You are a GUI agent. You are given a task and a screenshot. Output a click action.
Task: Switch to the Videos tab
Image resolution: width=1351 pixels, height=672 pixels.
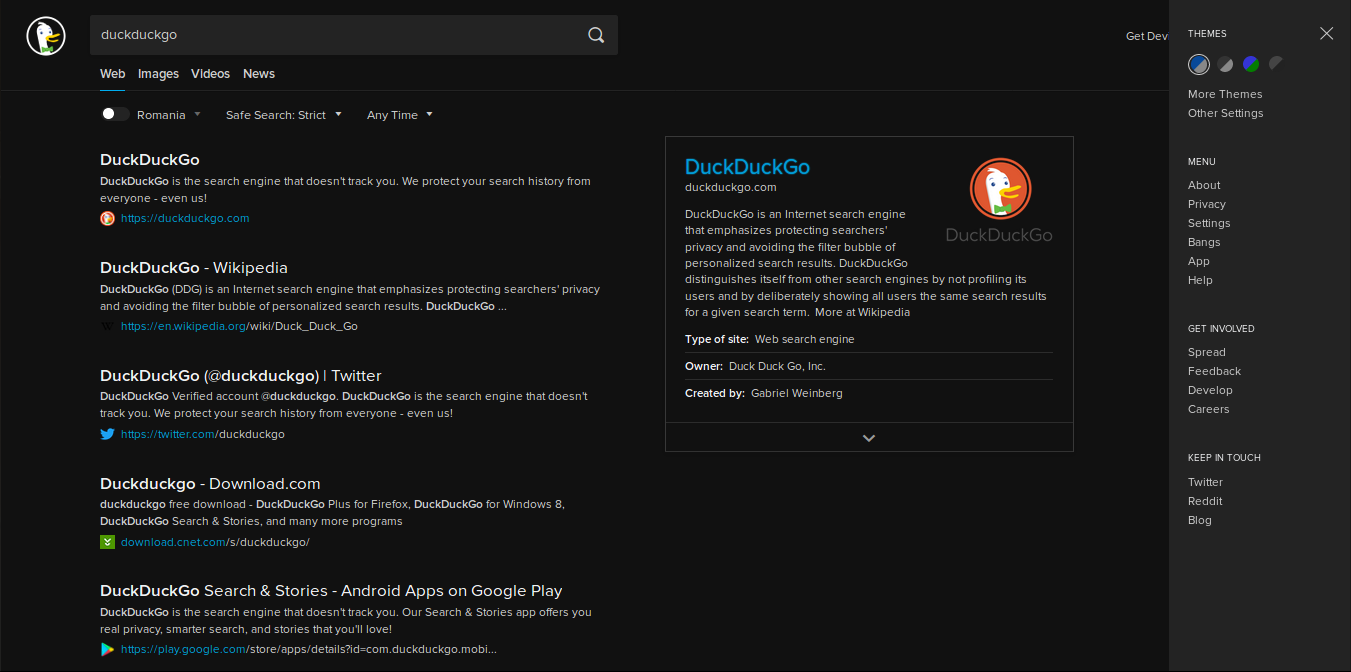(x=210, y=74)
